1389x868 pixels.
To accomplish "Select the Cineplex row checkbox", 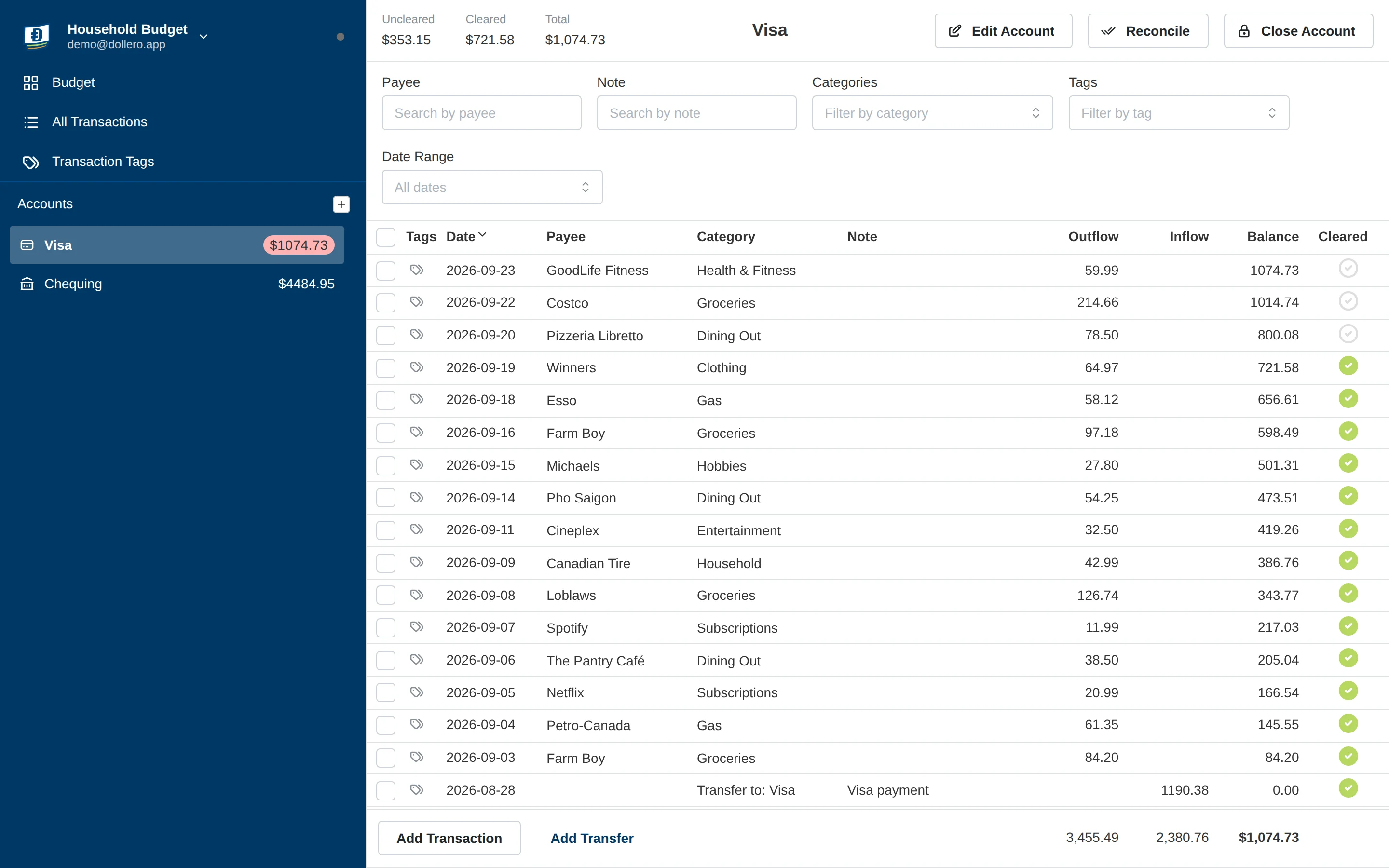I will coord(386,530).
